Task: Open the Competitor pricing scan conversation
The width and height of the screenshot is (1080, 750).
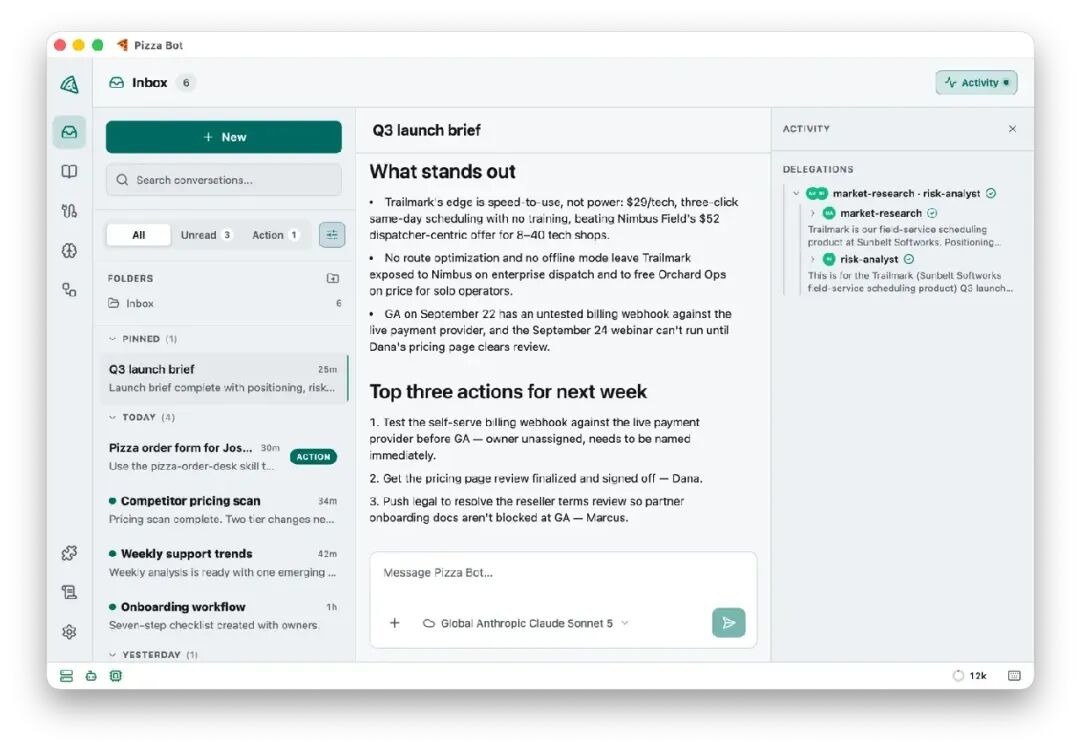Action: tap(224, 510)
